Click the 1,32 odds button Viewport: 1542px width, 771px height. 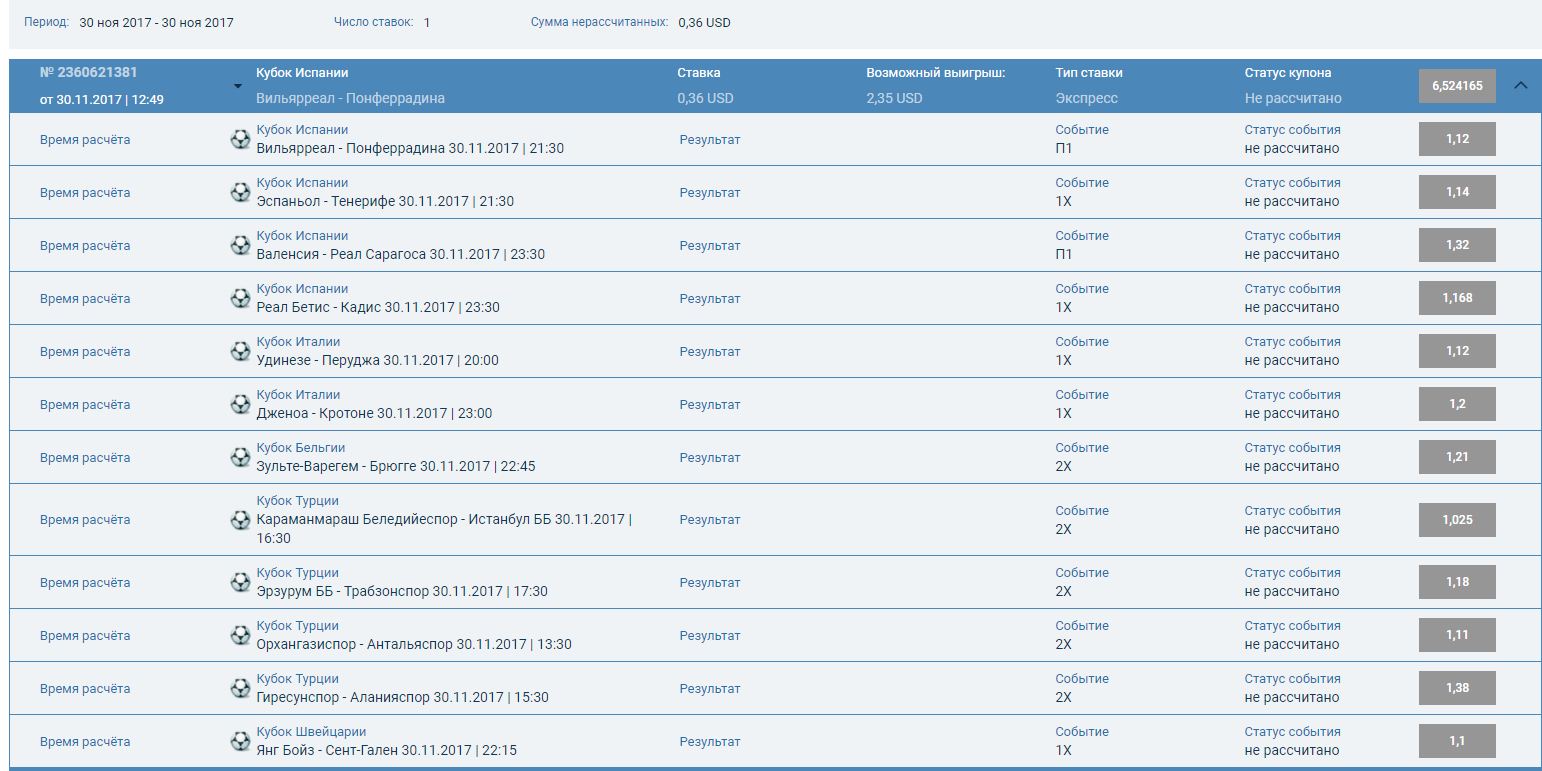1457,245
